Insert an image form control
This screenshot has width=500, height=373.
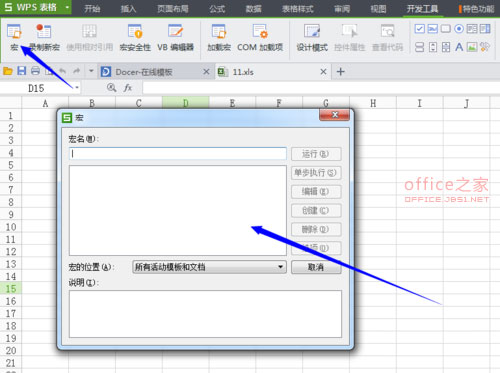[472, 47]
